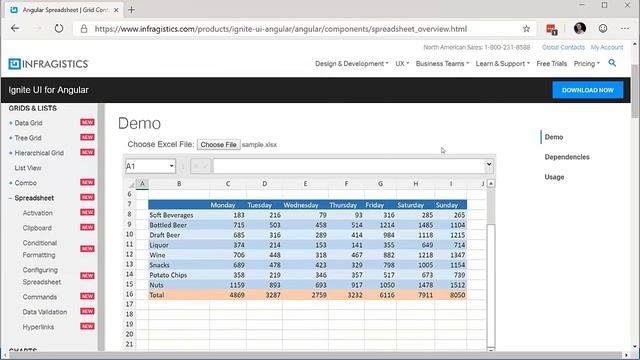Click the page vertical scrollbar thumb
640x360 pixels.
point(635,91)
